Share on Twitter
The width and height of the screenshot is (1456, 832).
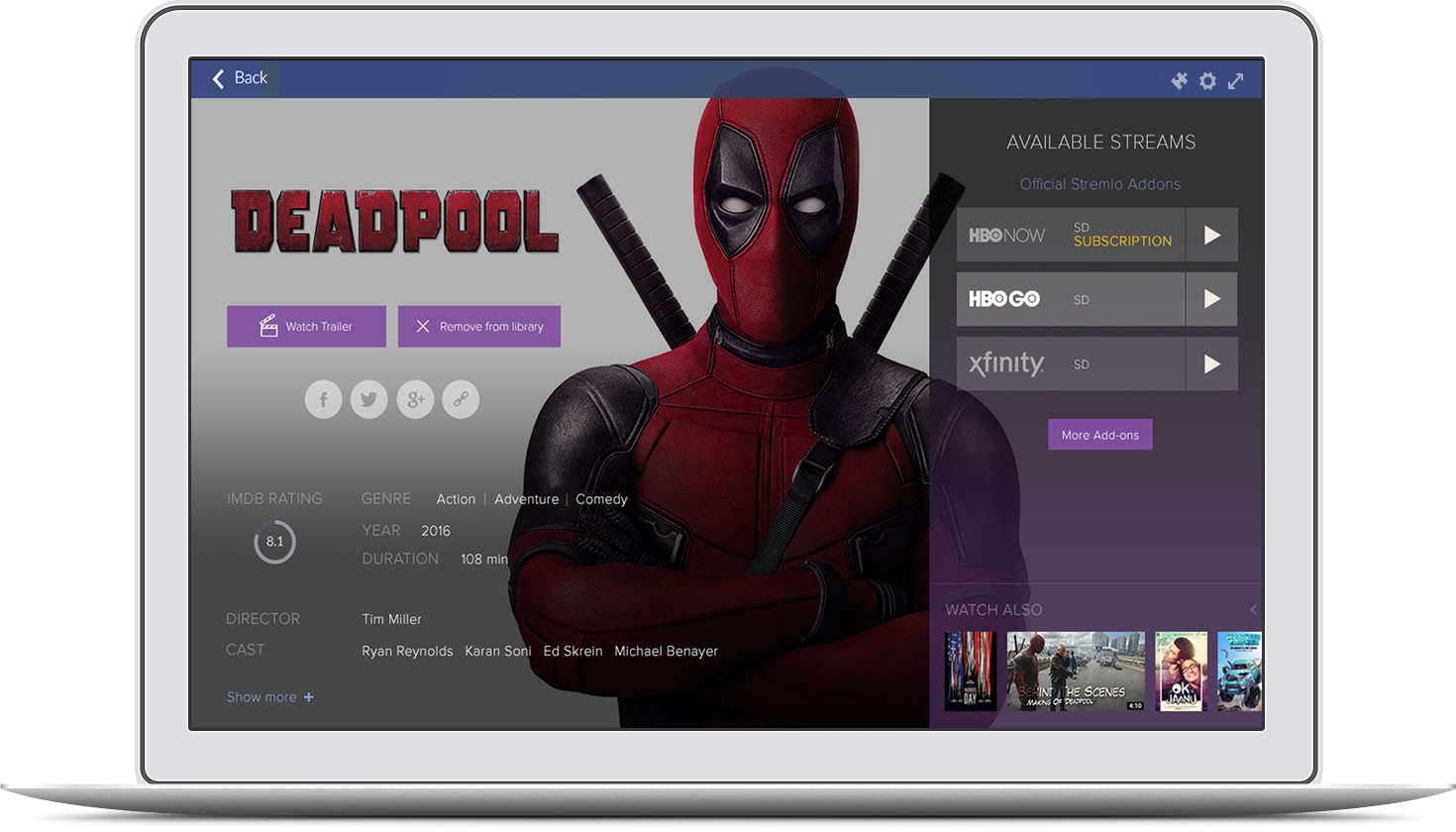click(368, 400)
